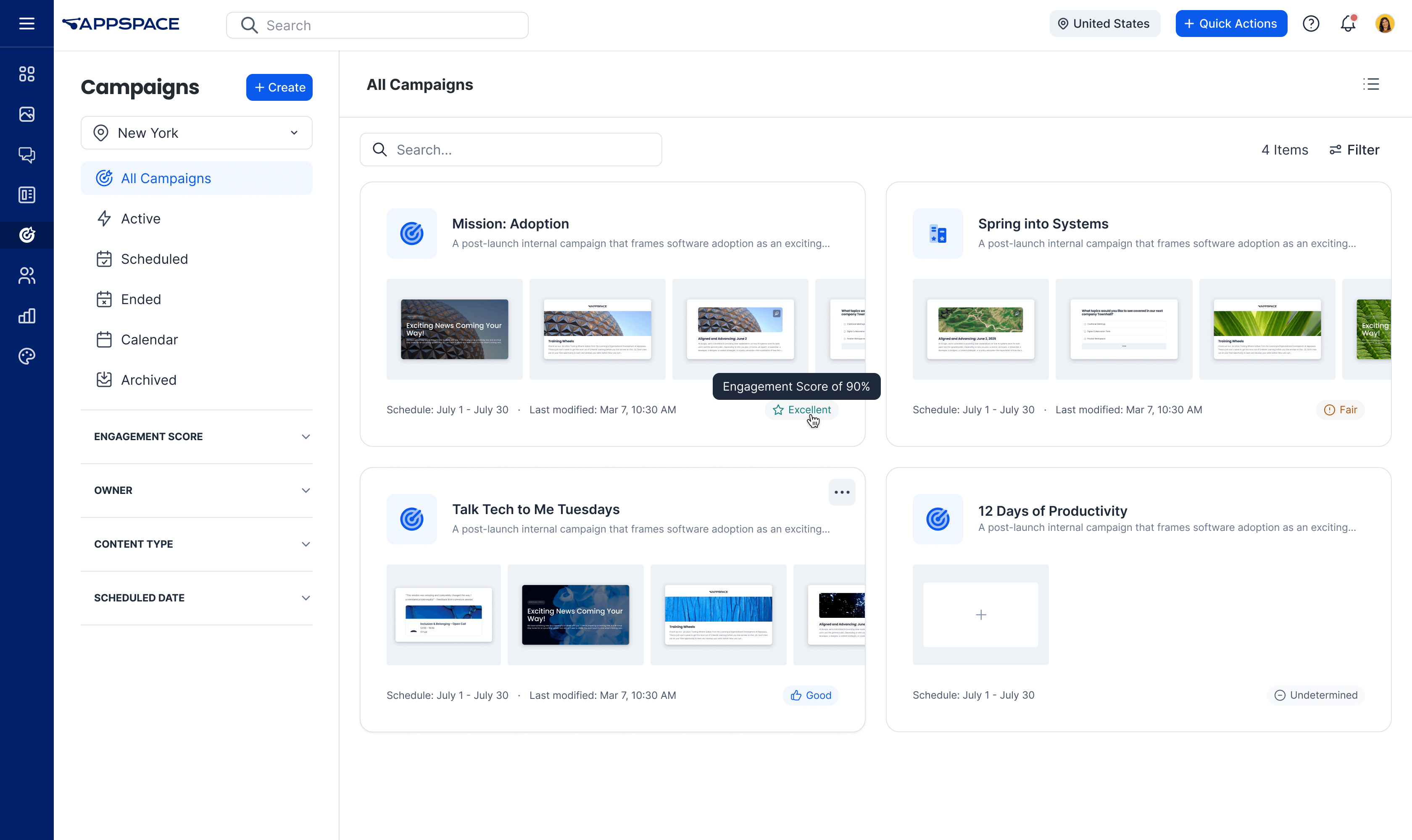Open the New York location dropdown
The width and height of the screenshot is (1412, 840).
(x=196, y=133)
